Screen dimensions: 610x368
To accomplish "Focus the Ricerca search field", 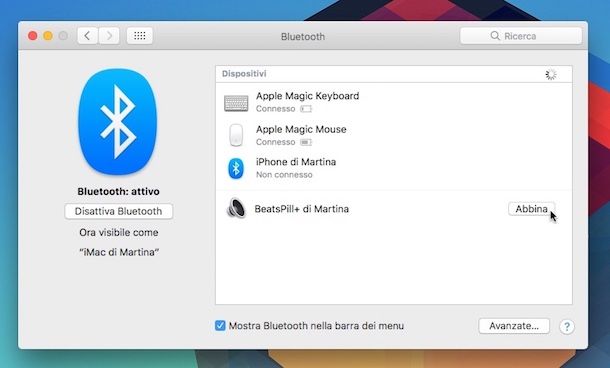I will coord(521,36).
